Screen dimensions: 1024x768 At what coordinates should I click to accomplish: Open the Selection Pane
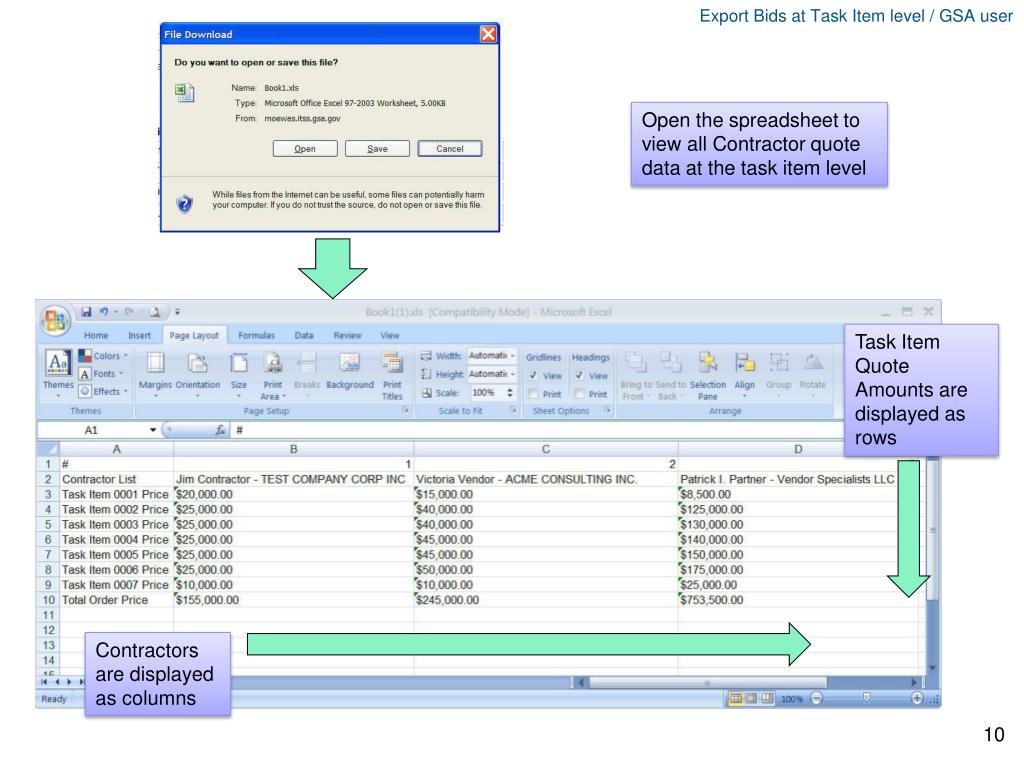[x=708, y=376]
